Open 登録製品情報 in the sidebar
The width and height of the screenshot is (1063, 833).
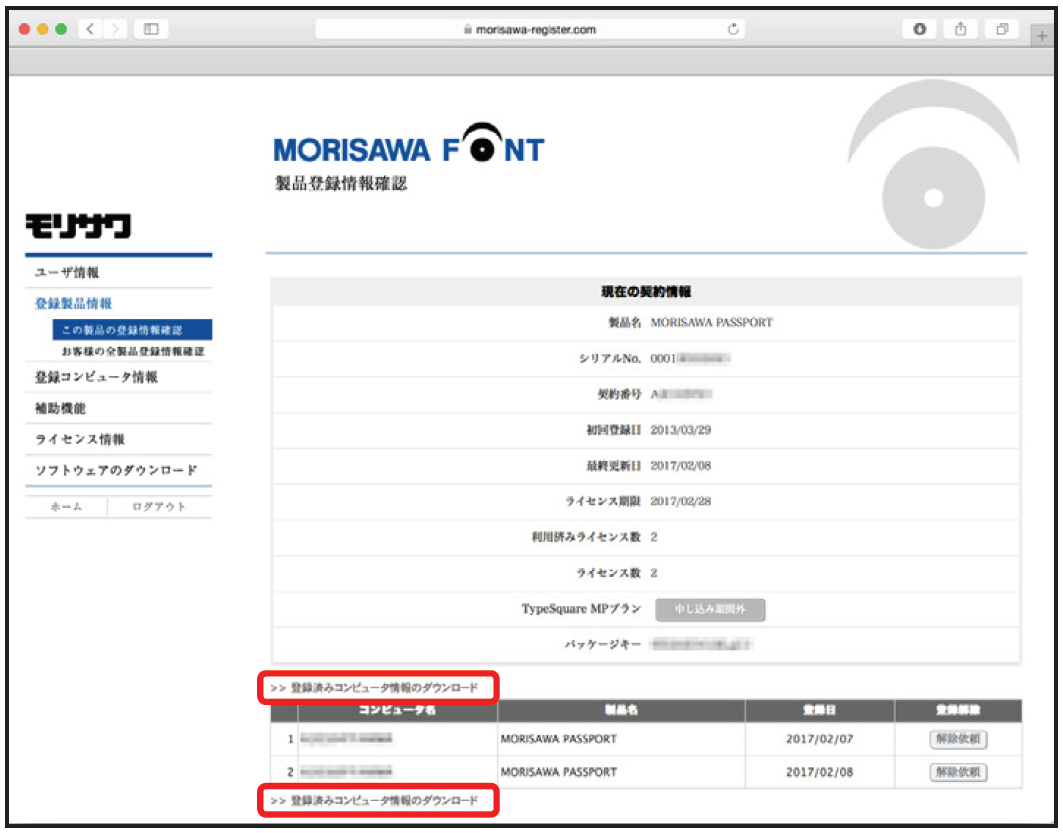[x=73, y=304]
